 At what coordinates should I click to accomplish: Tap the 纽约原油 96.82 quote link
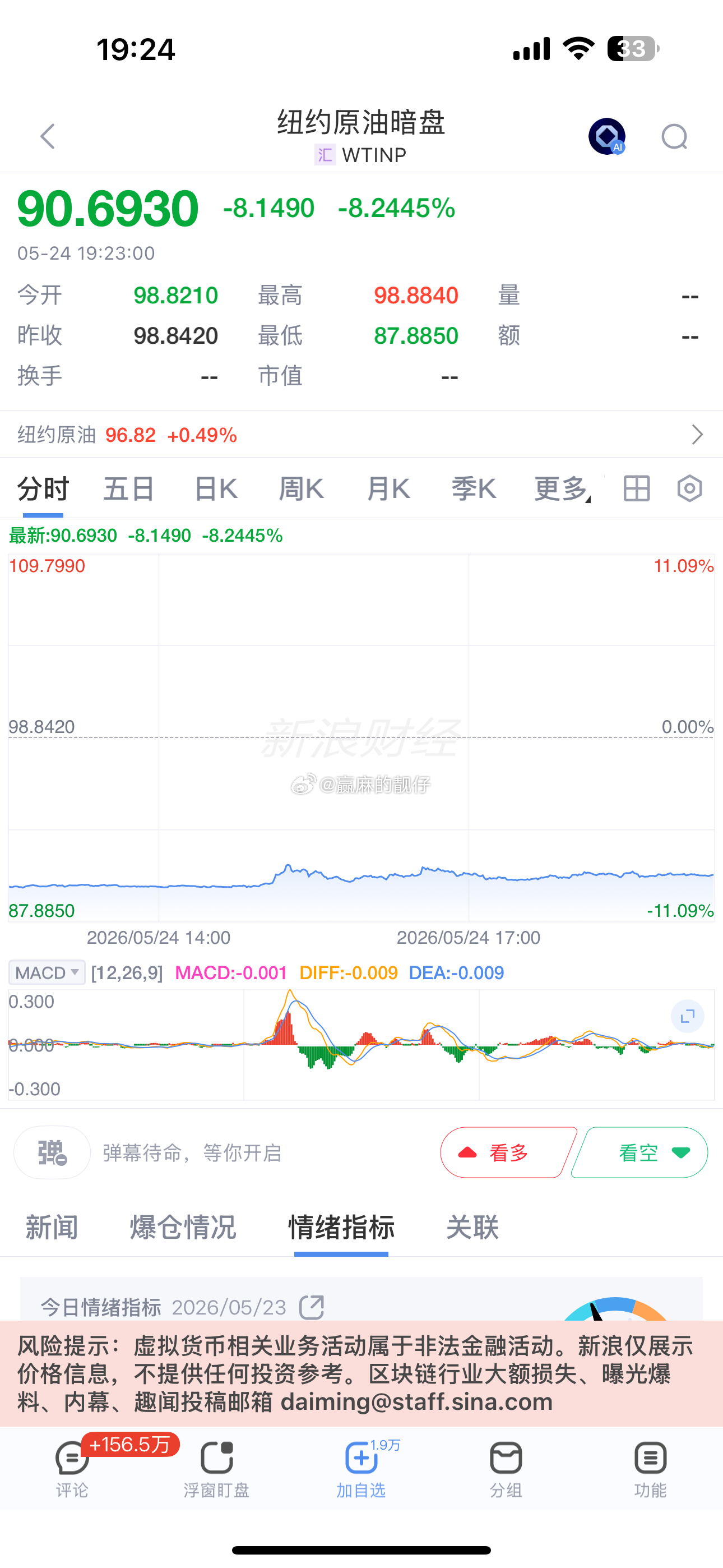[127, 435]
